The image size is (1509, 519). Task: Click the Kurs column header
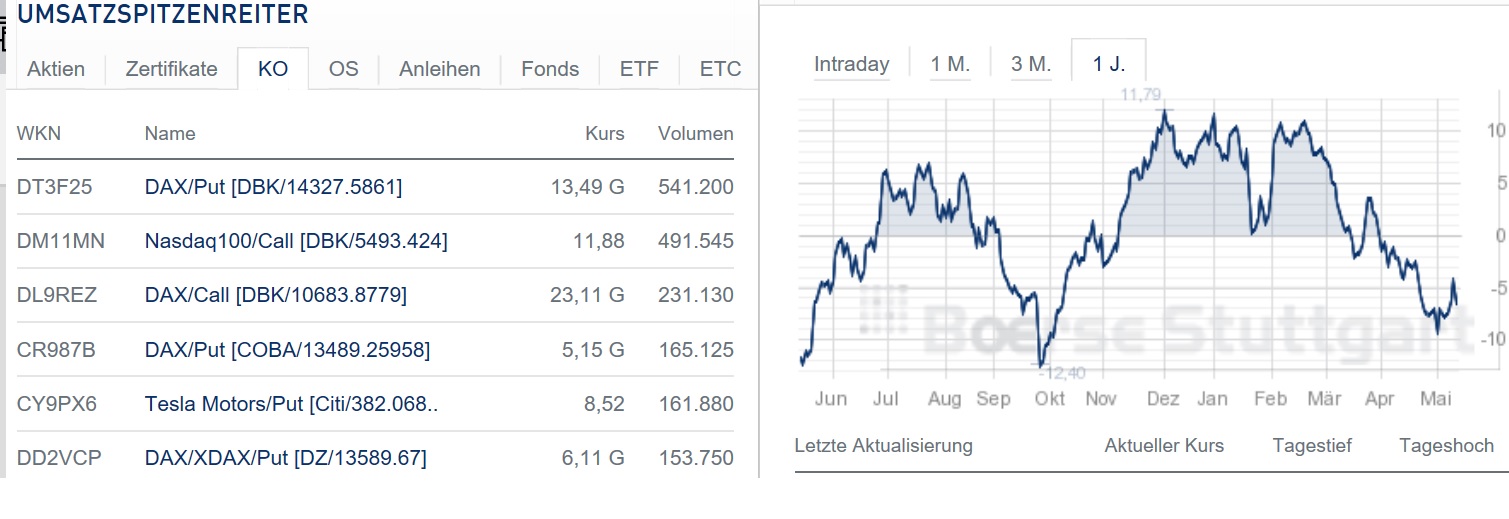coord(604,133)
